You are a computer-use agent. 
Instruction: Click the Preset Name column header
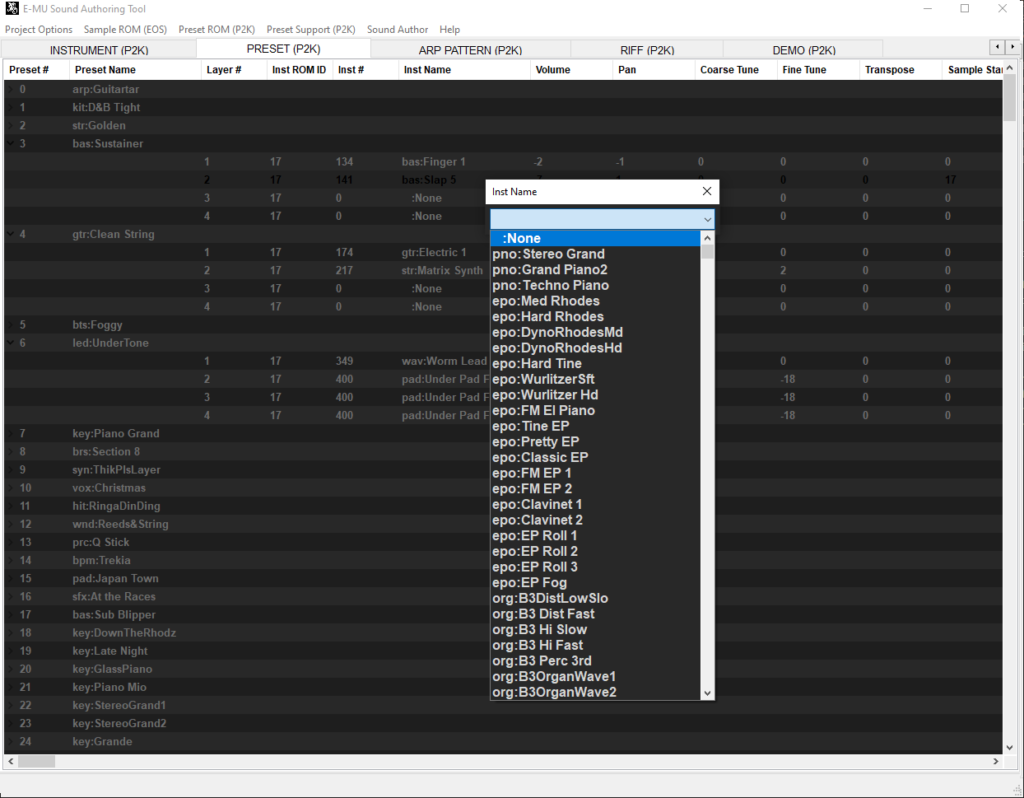pyautogui.click(x=135, y=70)
